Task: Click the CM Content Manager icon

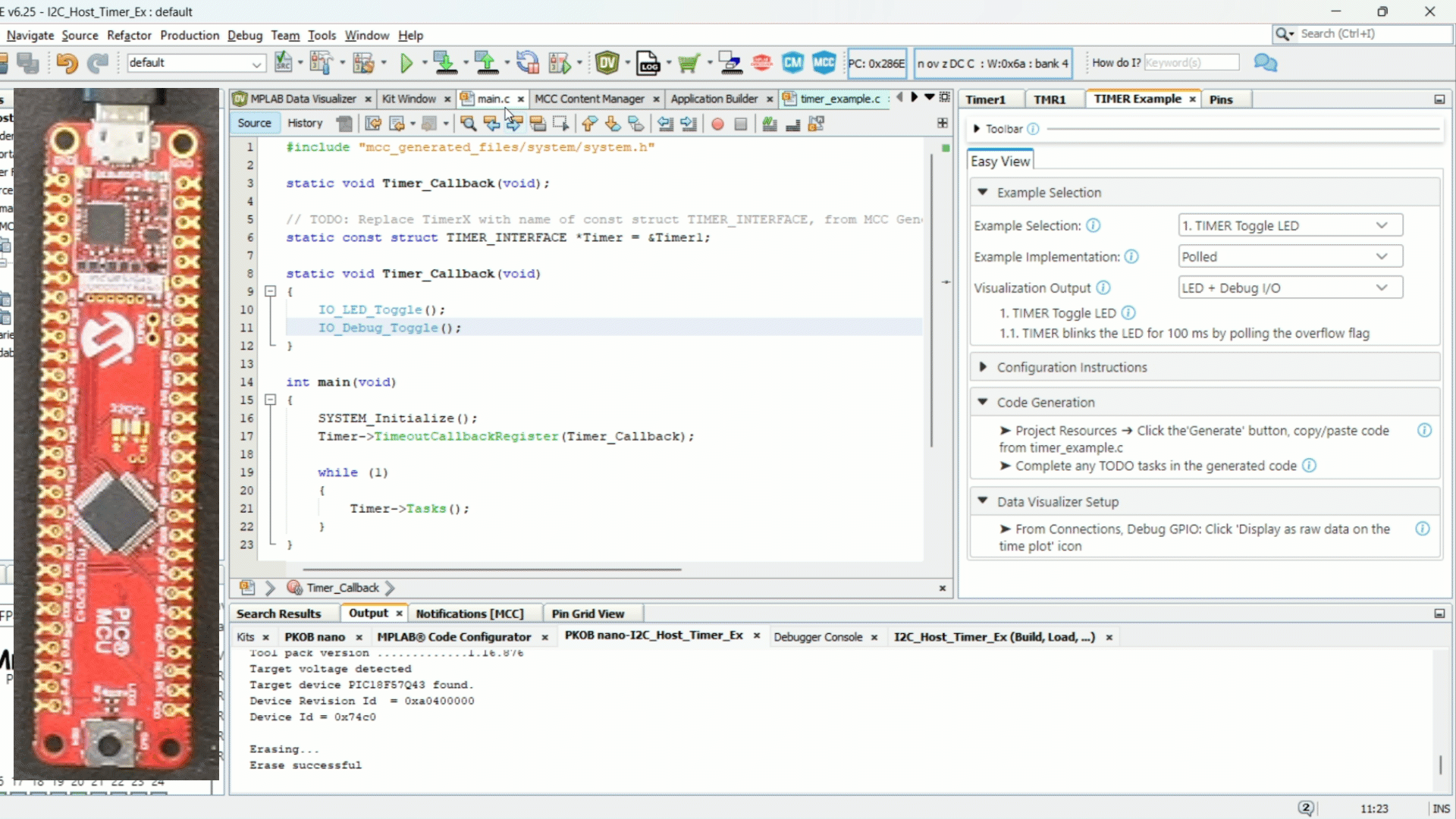Action: tap(792, 63)
